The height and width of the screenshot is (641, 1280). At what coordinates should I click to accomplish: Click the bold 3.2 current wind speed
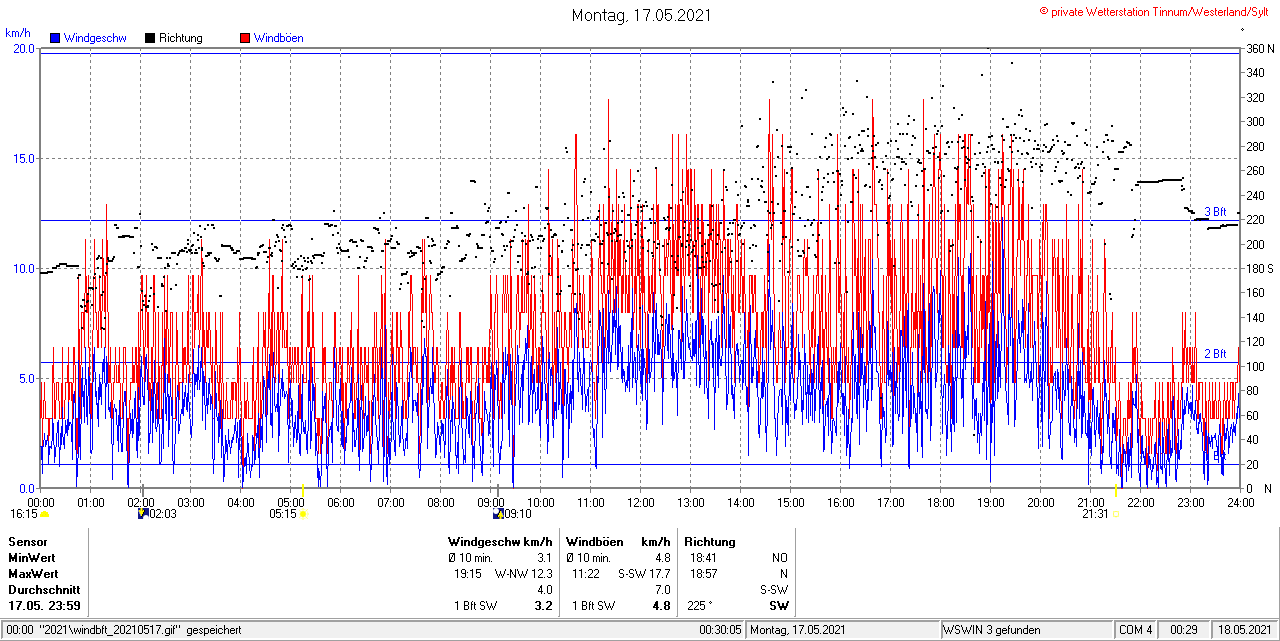point(544,606)
